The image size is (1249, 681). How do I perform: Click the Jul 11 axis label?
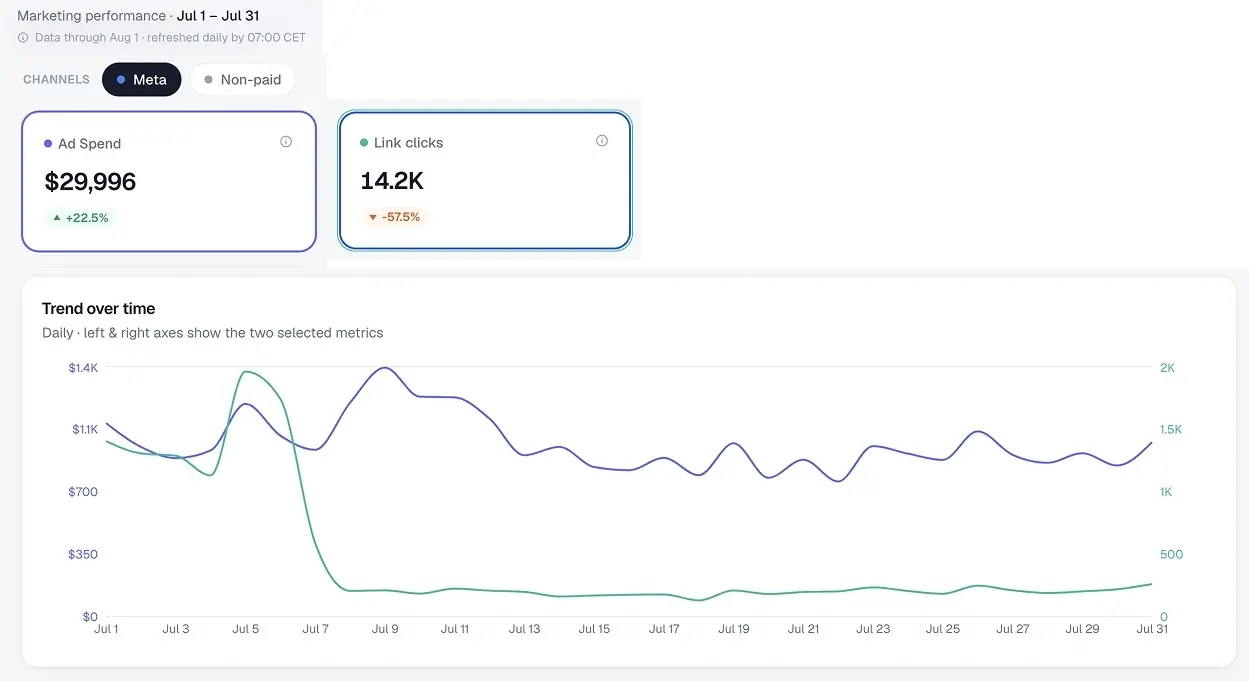coord(455,629)
